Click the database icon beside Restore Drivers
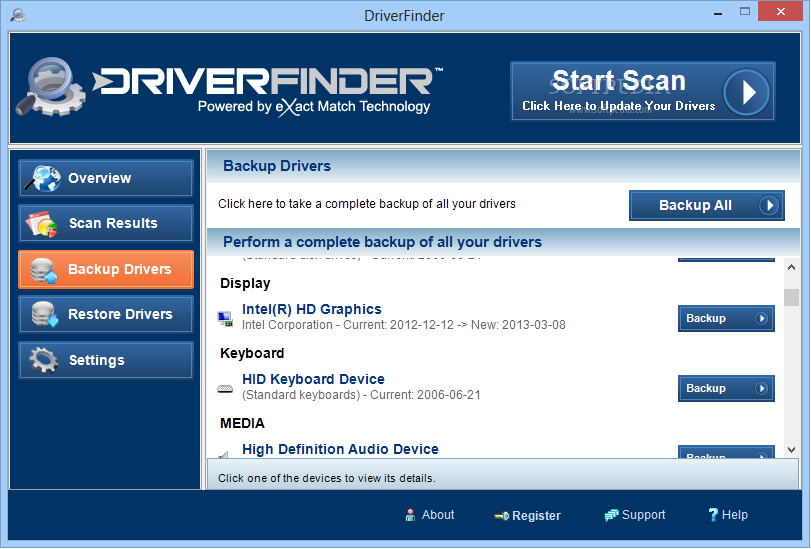 pyautogui.click(x=44, y=314)
